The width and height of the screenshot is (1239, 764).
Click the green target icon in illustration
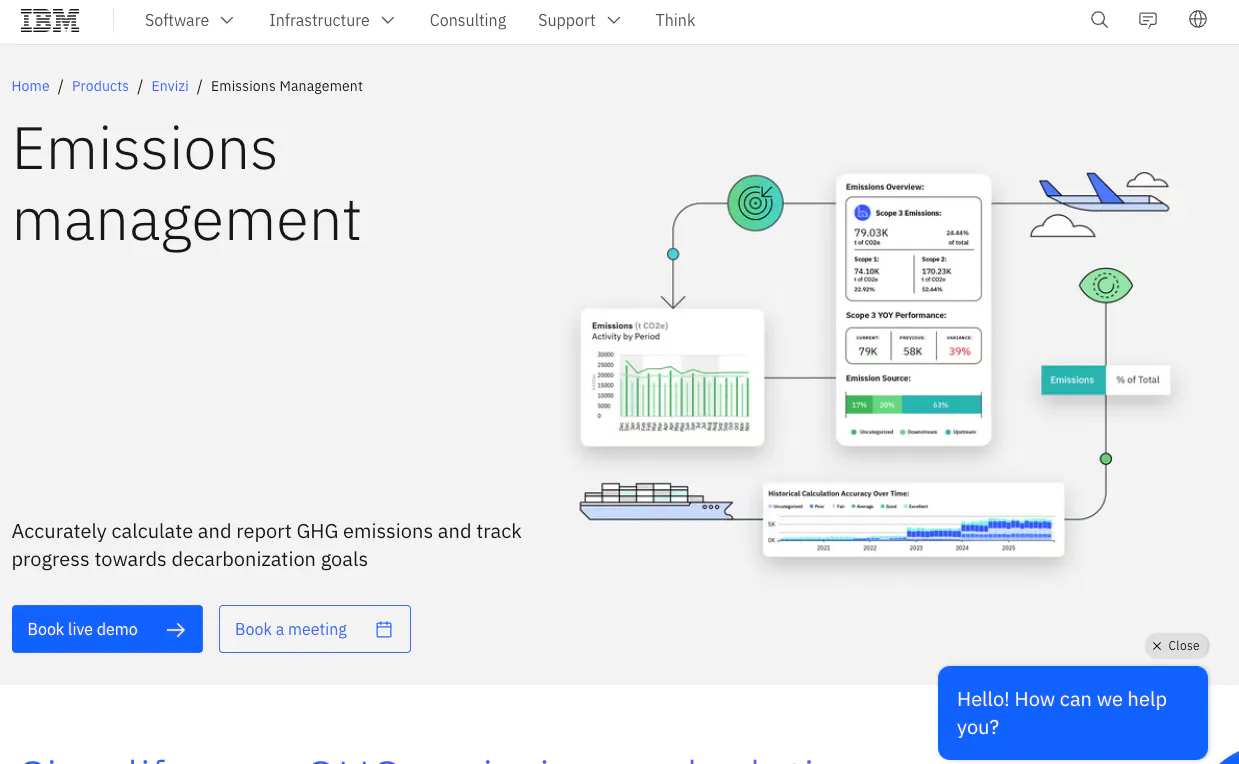tap(755, 203)
